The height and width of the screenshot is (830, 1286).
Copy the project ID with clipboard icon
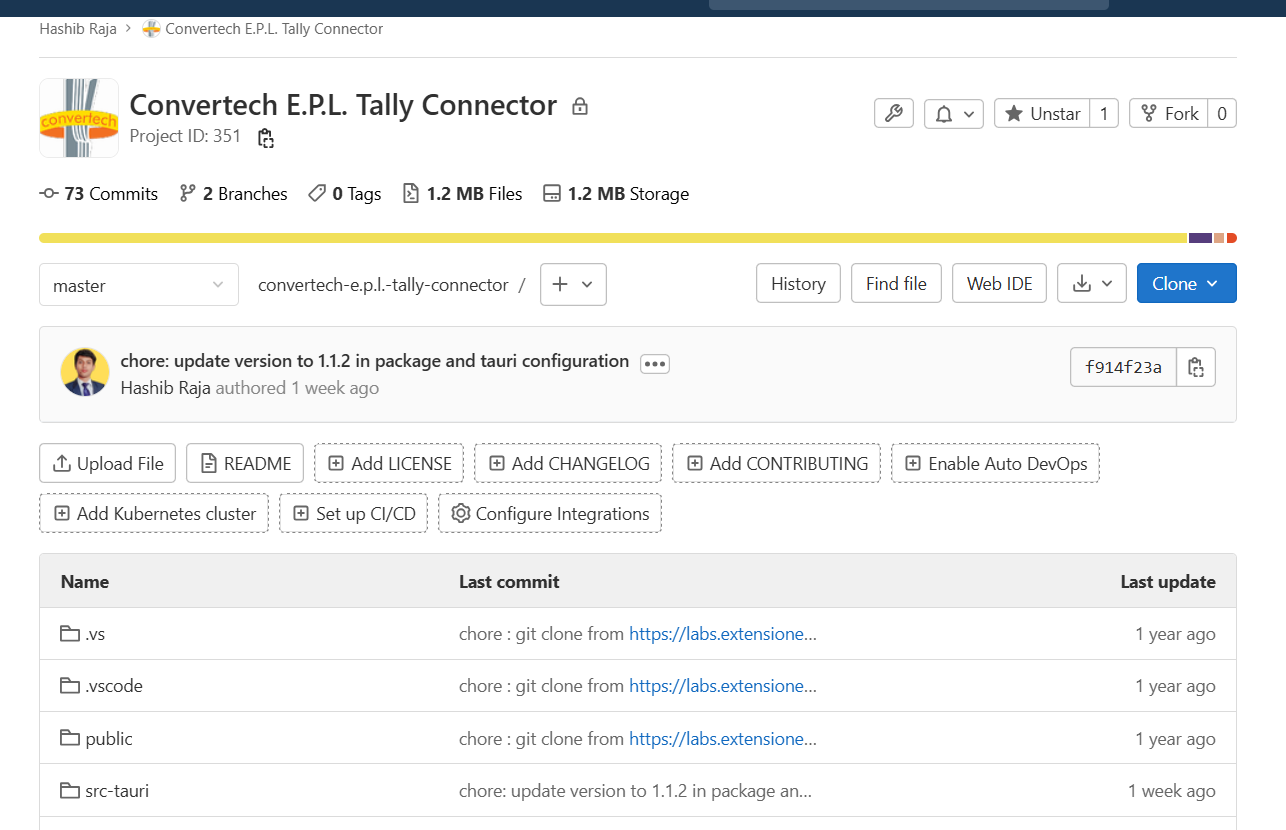coord(265,138)
